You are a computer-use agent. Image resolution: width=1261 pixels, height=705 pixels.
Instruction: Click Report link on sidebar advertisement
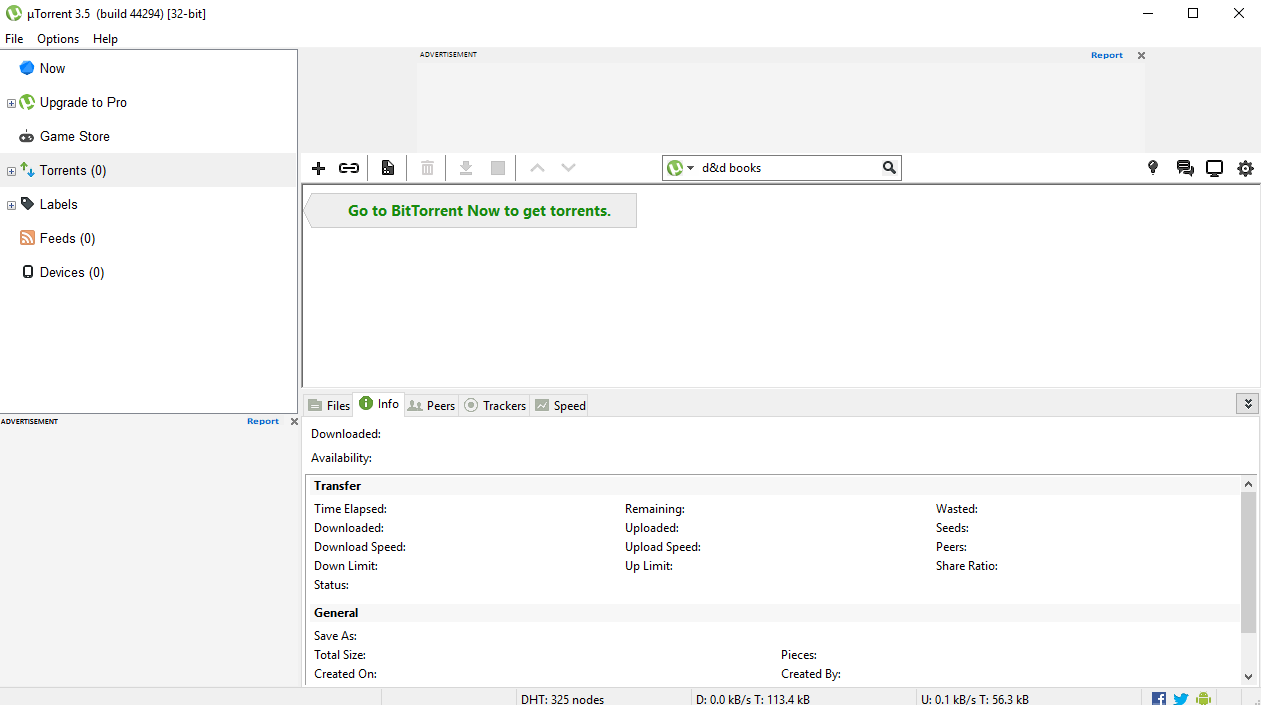coord(263,421)
